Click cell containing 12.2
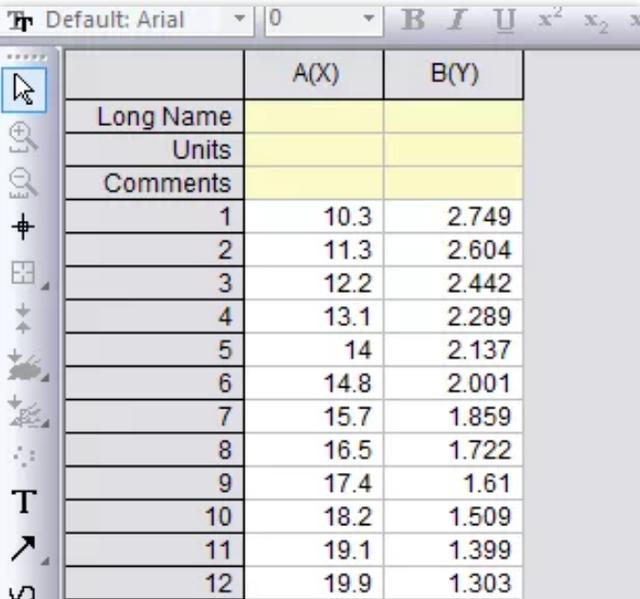 [x=314, y=283]
